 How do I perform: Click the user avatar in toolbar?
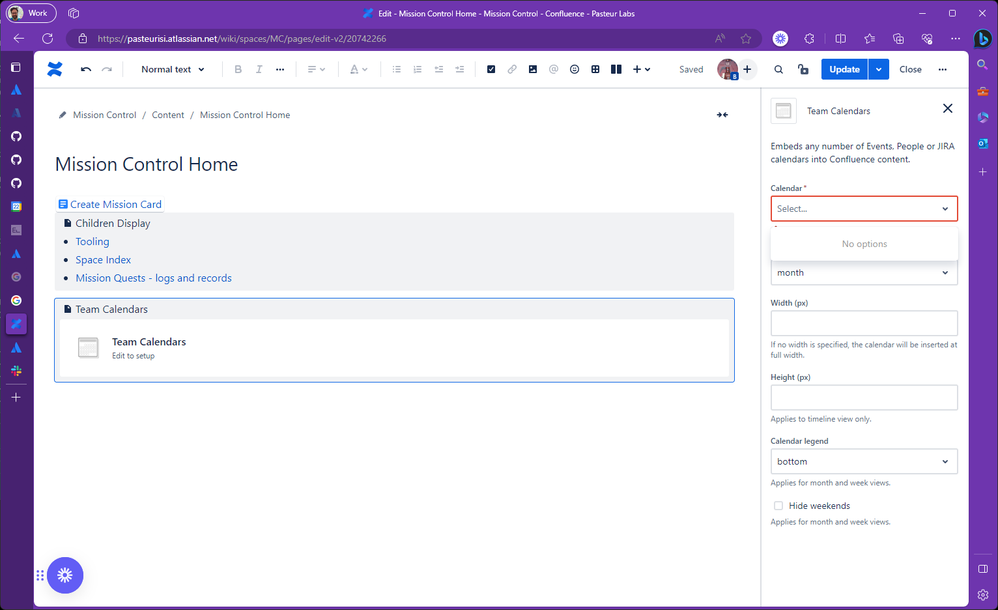click(x=727, y=69)
